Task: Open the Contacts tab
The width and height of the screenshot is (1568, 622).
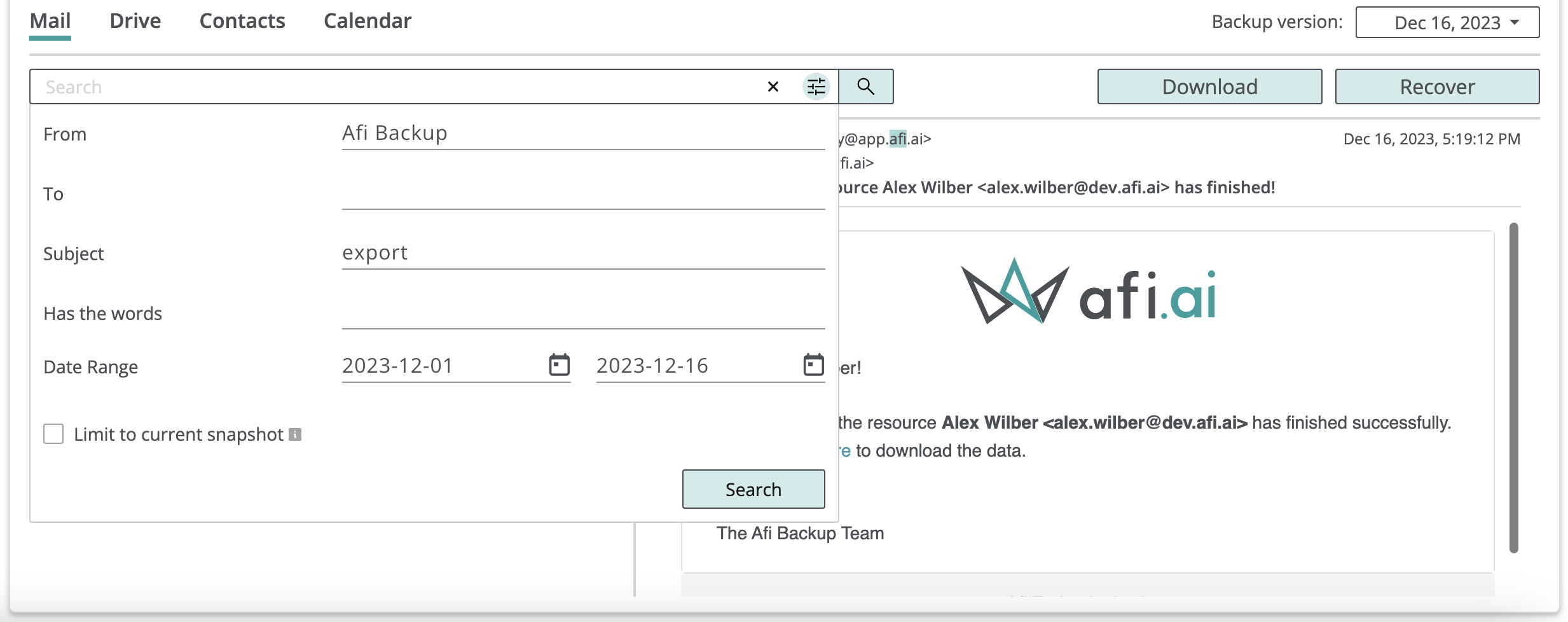Action: click(242, 21)
